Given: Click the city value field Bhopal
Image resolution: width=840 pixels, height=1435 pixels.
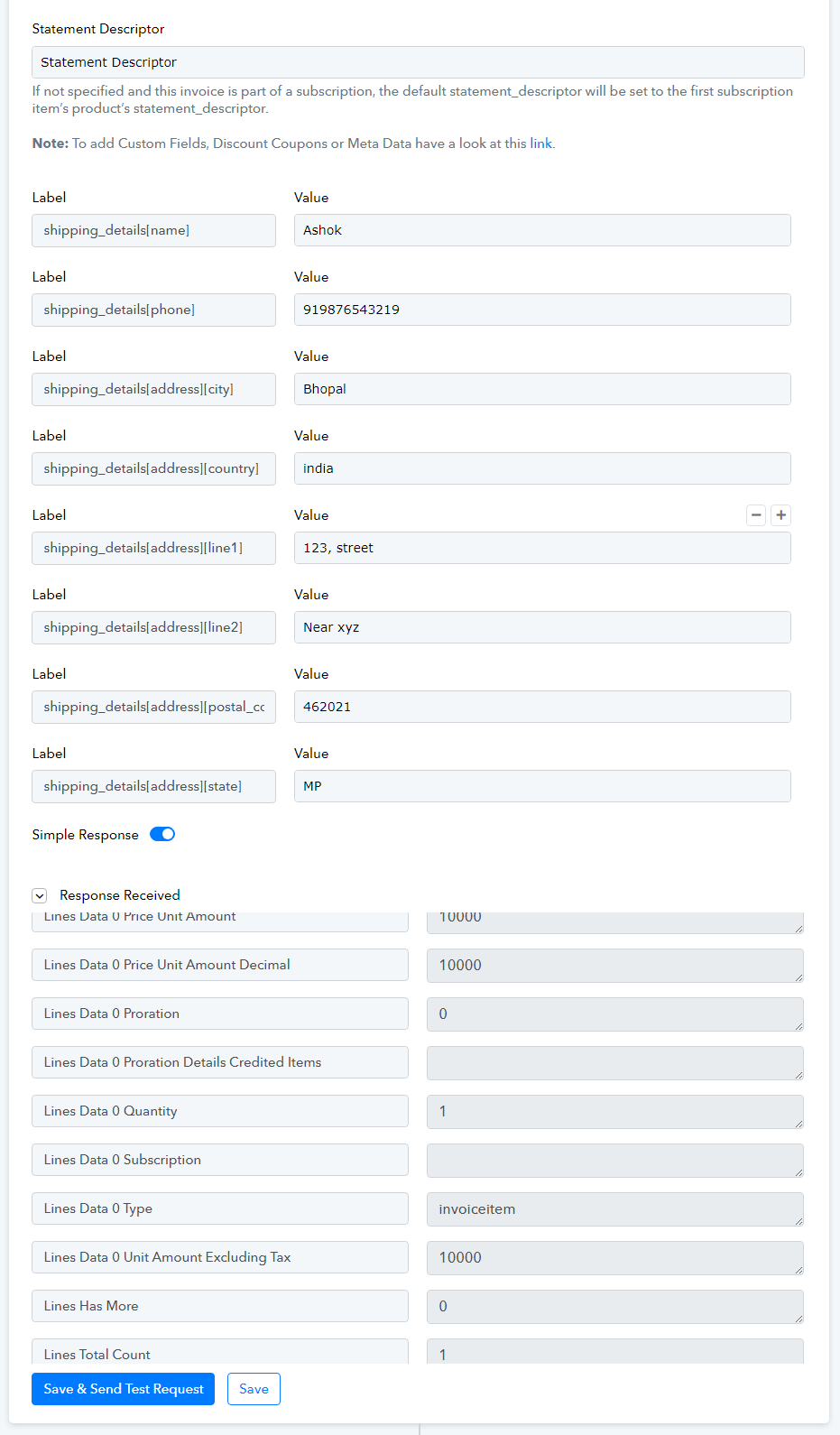Looking at the screenshot, I should pyautogui.click(x=542, y=389).
